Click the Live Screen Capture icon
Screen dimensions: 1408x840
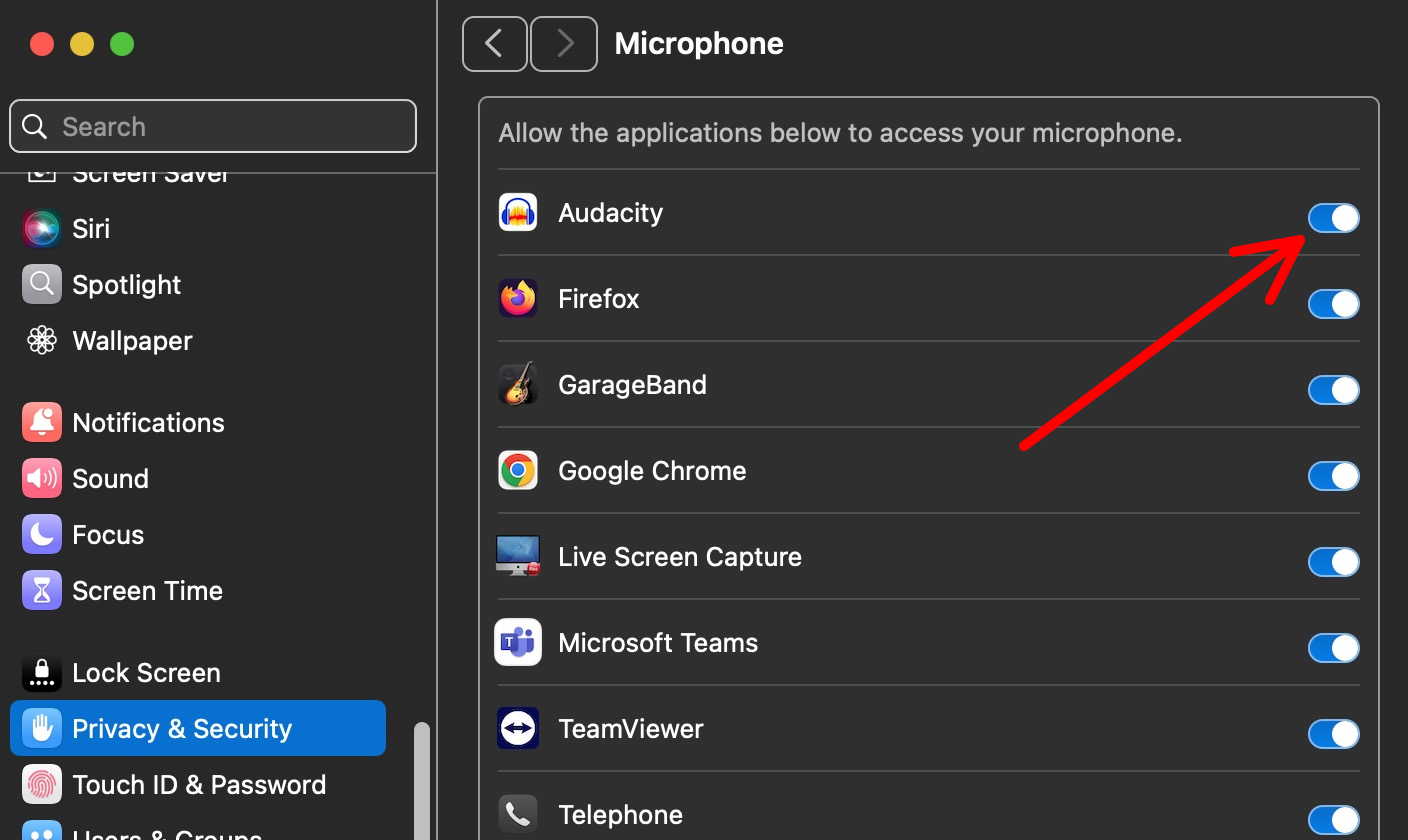pos(518,557)
